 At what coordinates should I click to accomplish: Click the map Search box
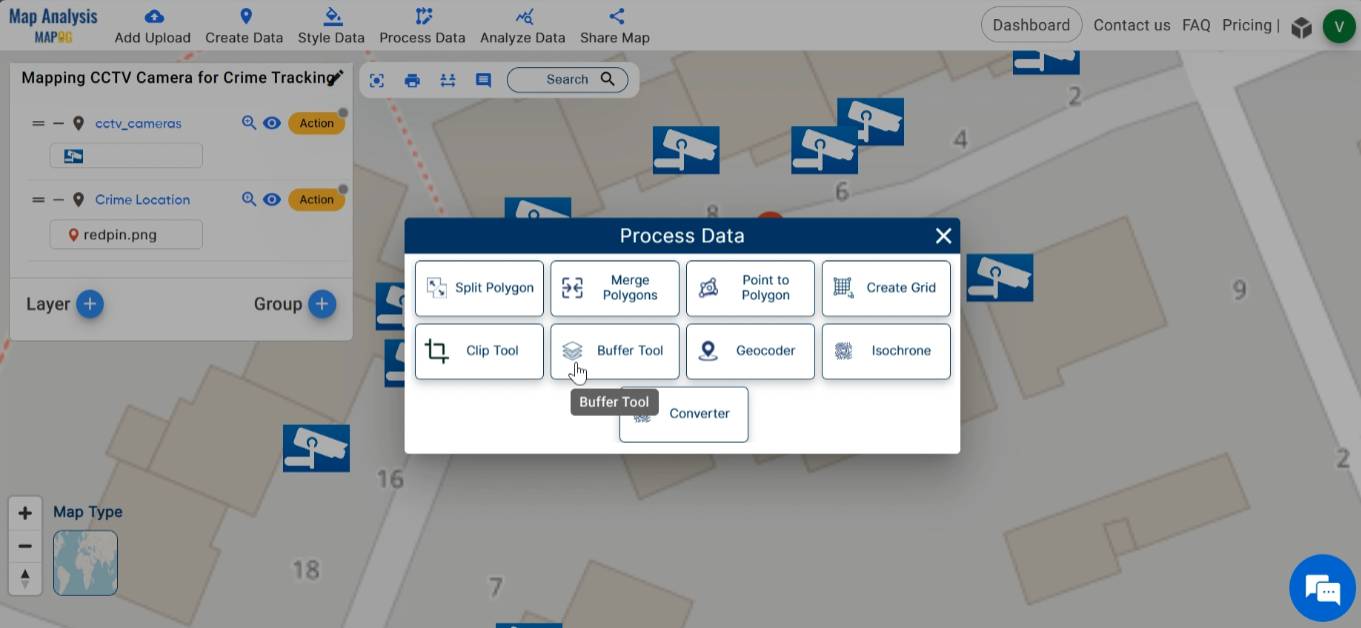[x=568, y=80]
